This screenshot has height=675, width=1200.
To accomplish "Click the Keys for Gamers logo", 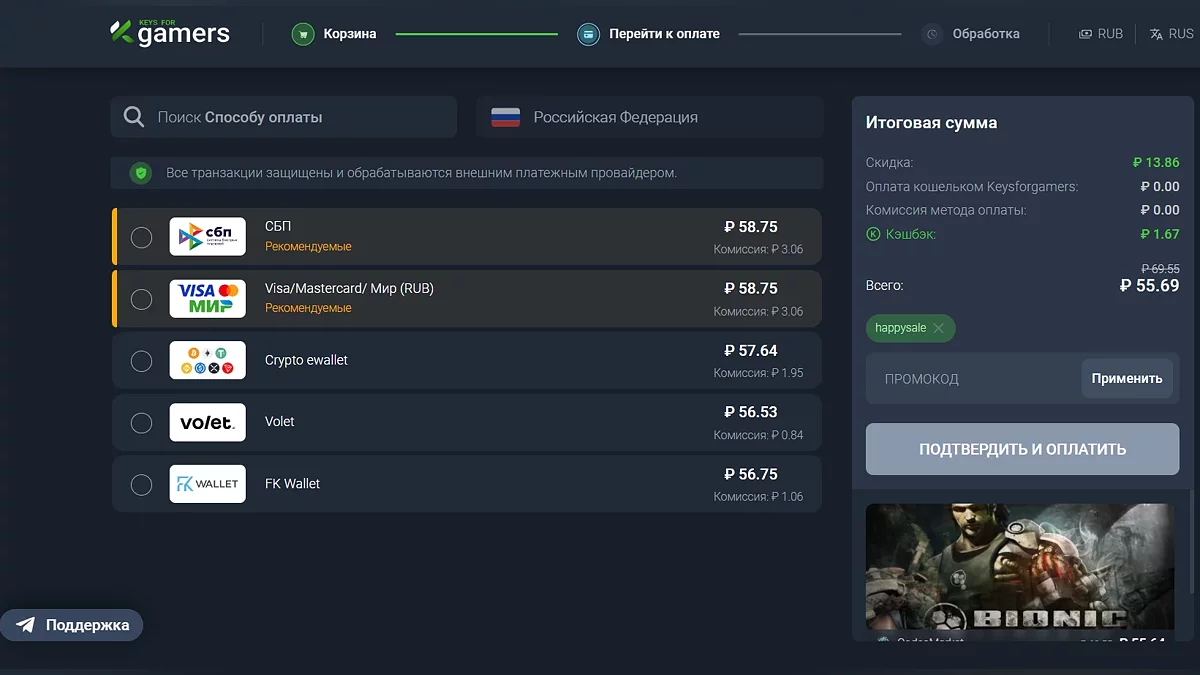I will tap(170, 33).
